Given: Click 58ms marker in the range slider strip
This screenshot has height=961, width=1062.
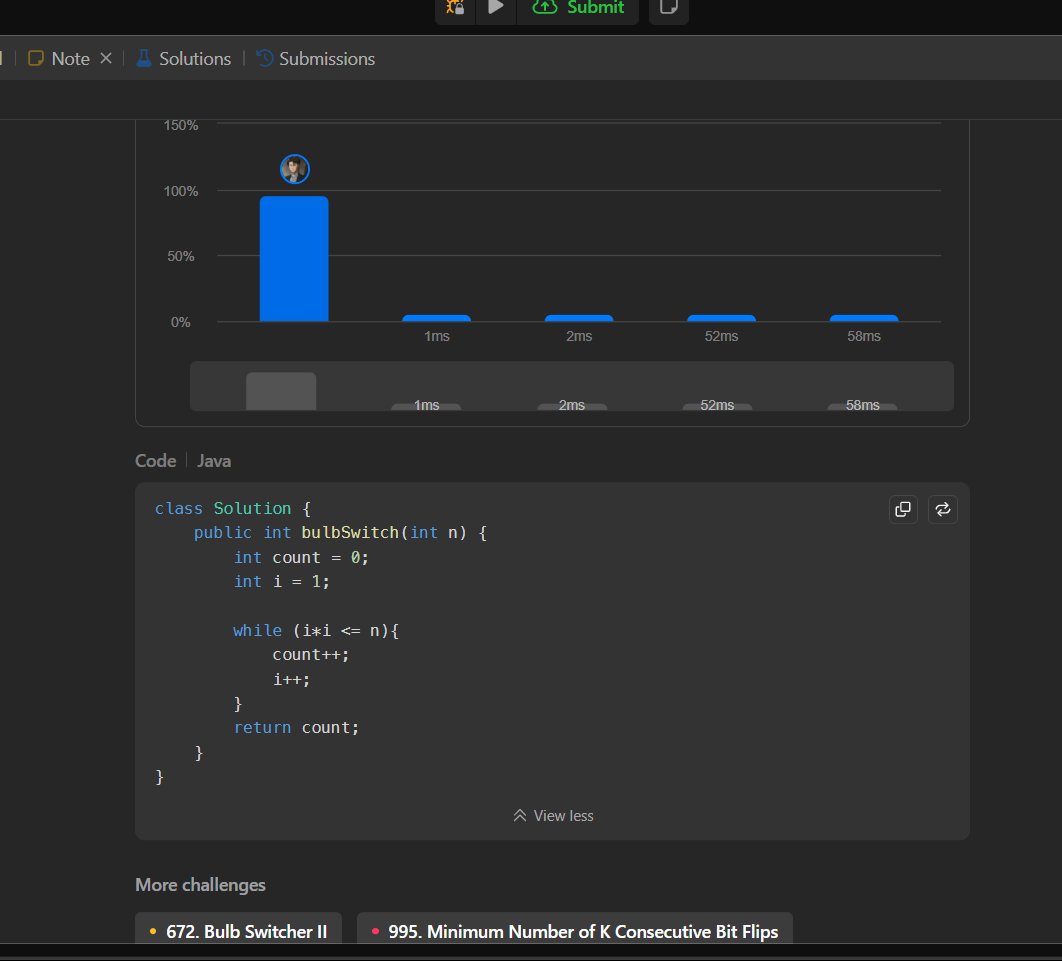Looking at the screenshot, I should tap(862, 406).
